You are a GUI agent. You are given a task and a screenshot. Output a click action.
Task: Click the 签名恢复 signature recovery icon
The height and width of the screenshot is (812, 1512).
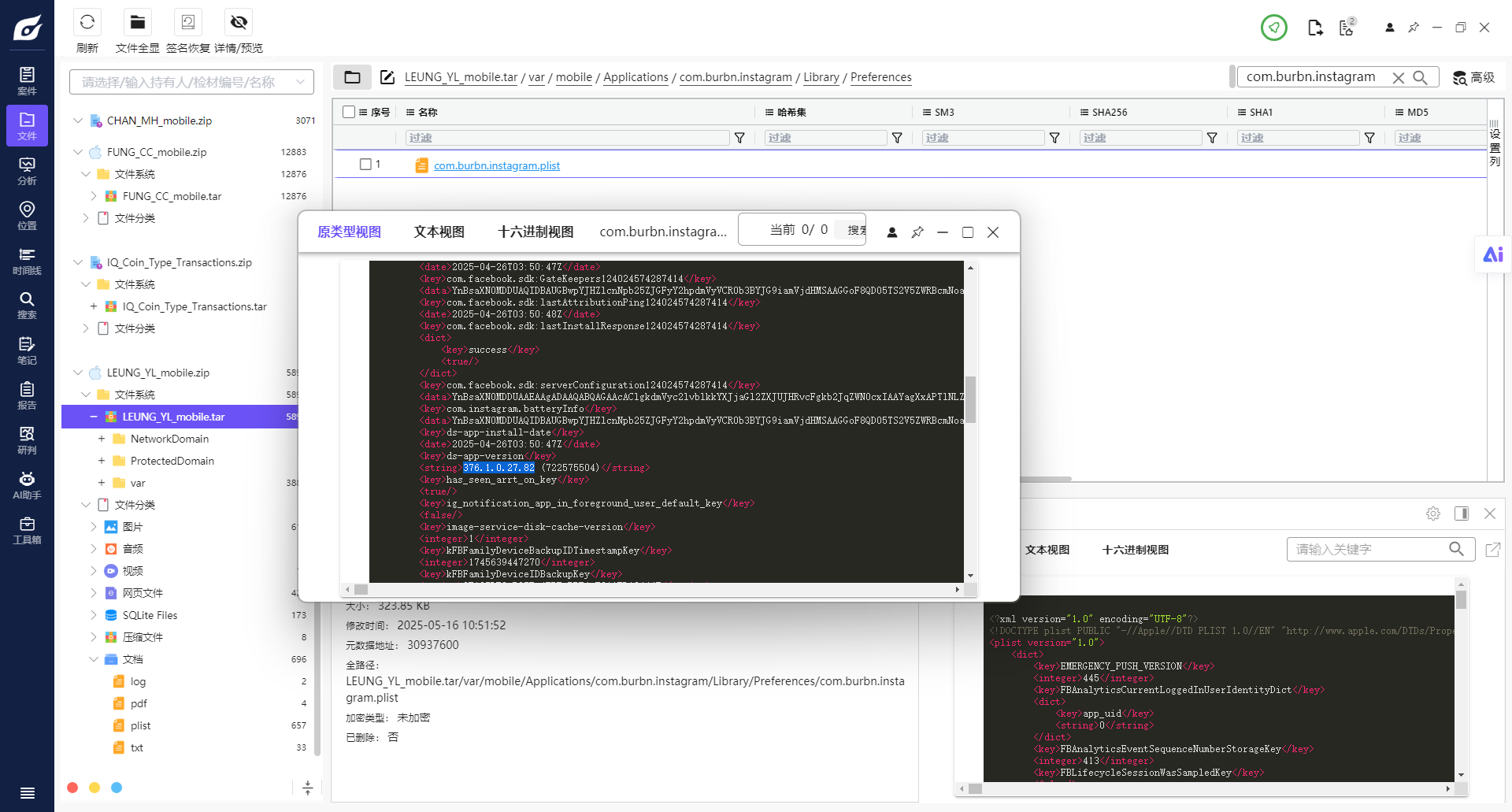pos(188,22)
